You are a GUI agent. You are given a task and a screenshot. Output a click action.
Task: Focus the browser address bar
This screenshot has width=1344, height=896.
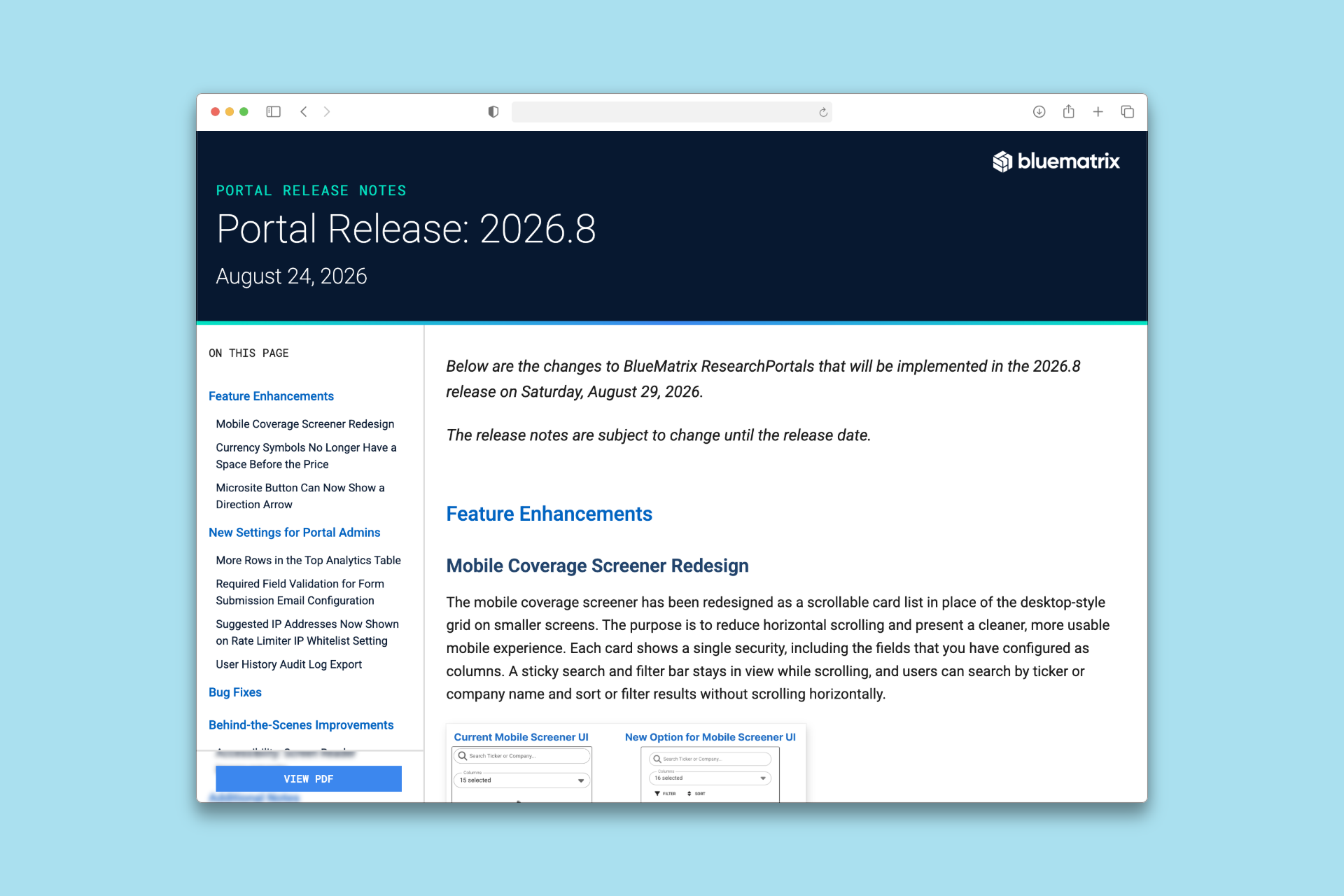(671, 112)
